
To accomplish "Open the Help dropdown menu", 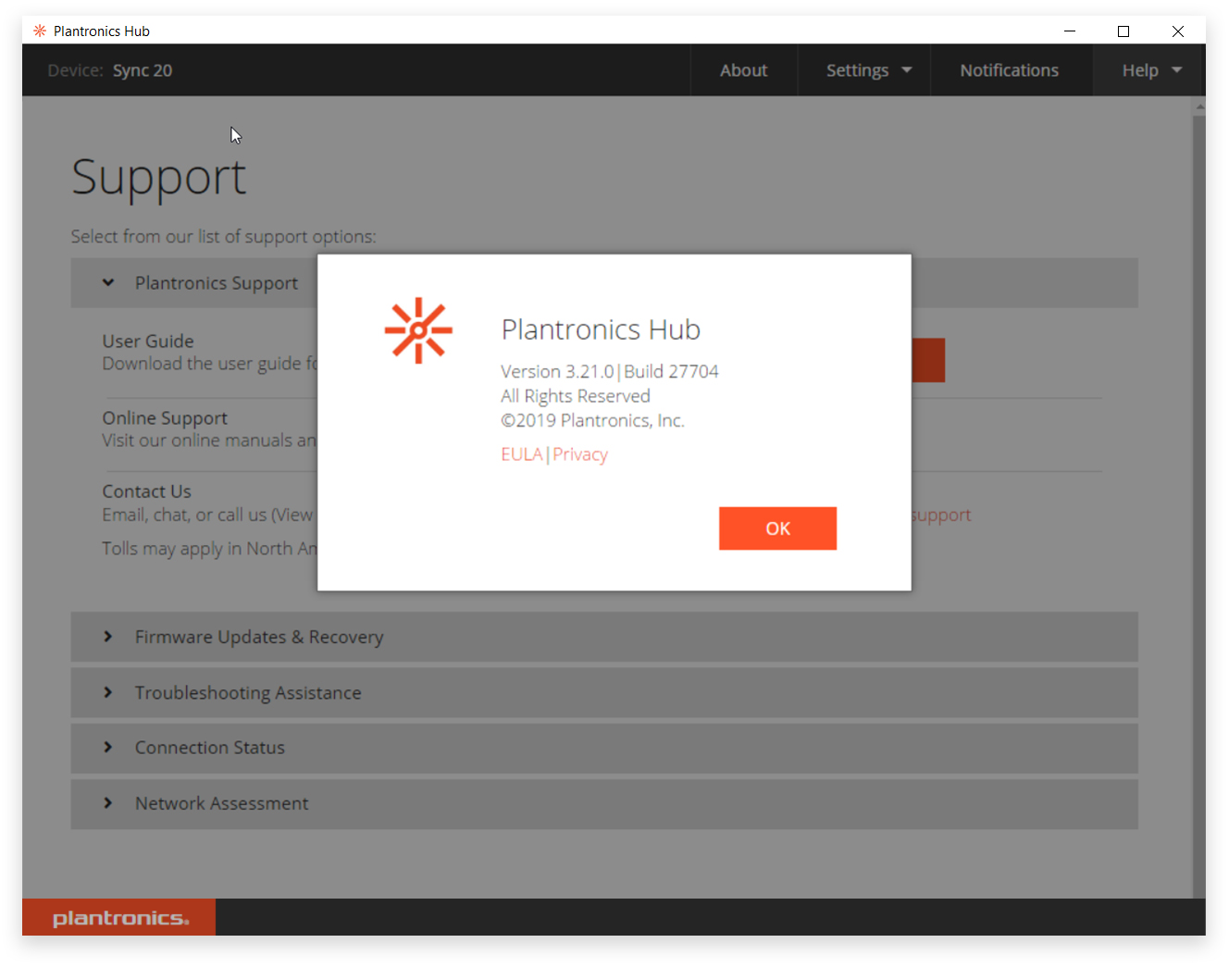I will coord(1150,70).
